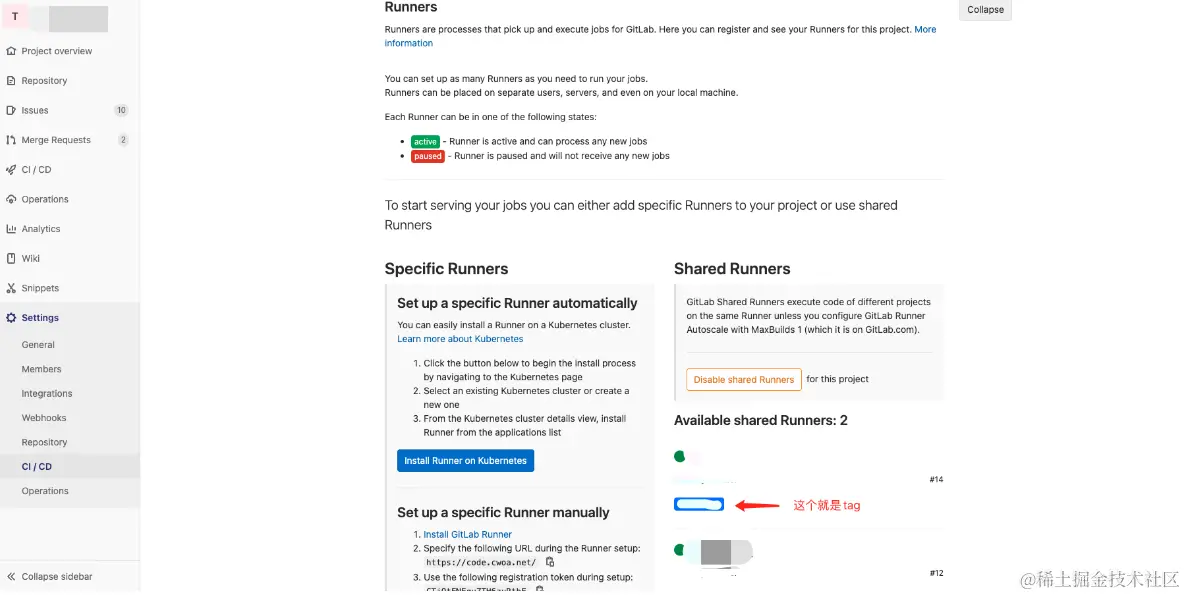Click the Settings gear icon
This screenshot has width=1186, height=596.
pos(11,318)
